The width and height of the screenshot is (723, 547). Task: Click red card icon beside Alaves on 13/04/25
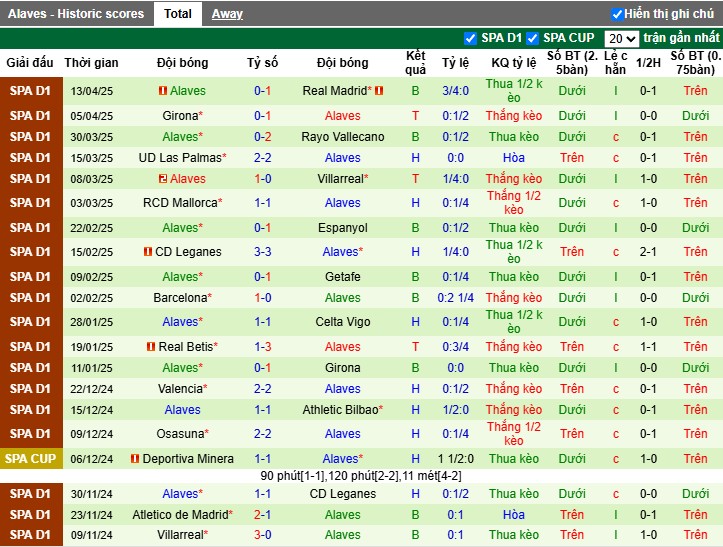(x=163, y=91)
